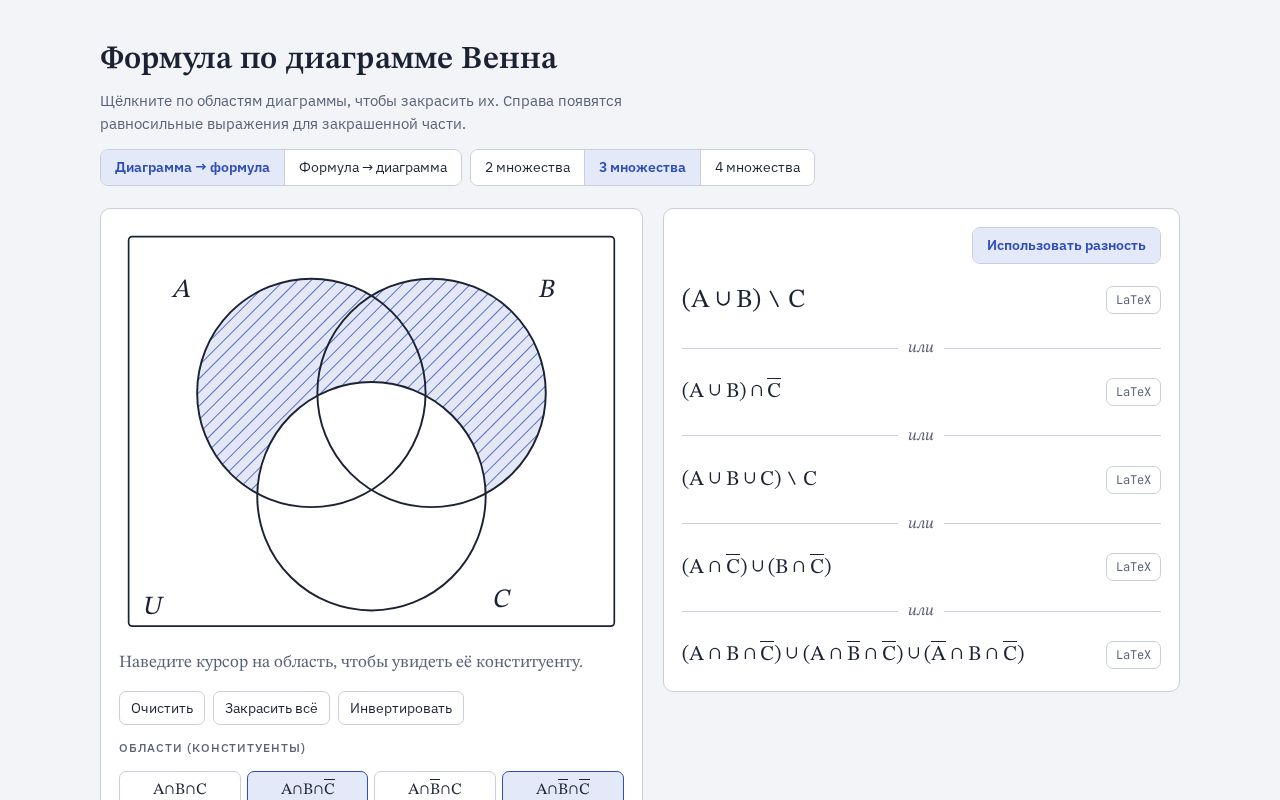This screenshot has height=800, width=1280.
Task: Invert shading with Инвертировать
Action: (x=401, y=708)
